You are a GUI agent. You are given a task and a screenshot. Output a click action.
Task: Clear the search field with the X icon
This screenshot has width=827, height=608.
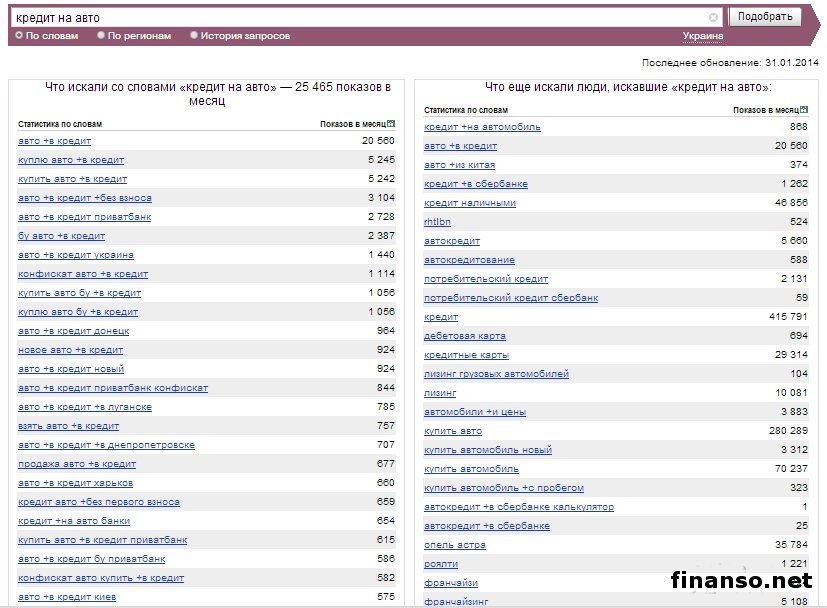713,17
